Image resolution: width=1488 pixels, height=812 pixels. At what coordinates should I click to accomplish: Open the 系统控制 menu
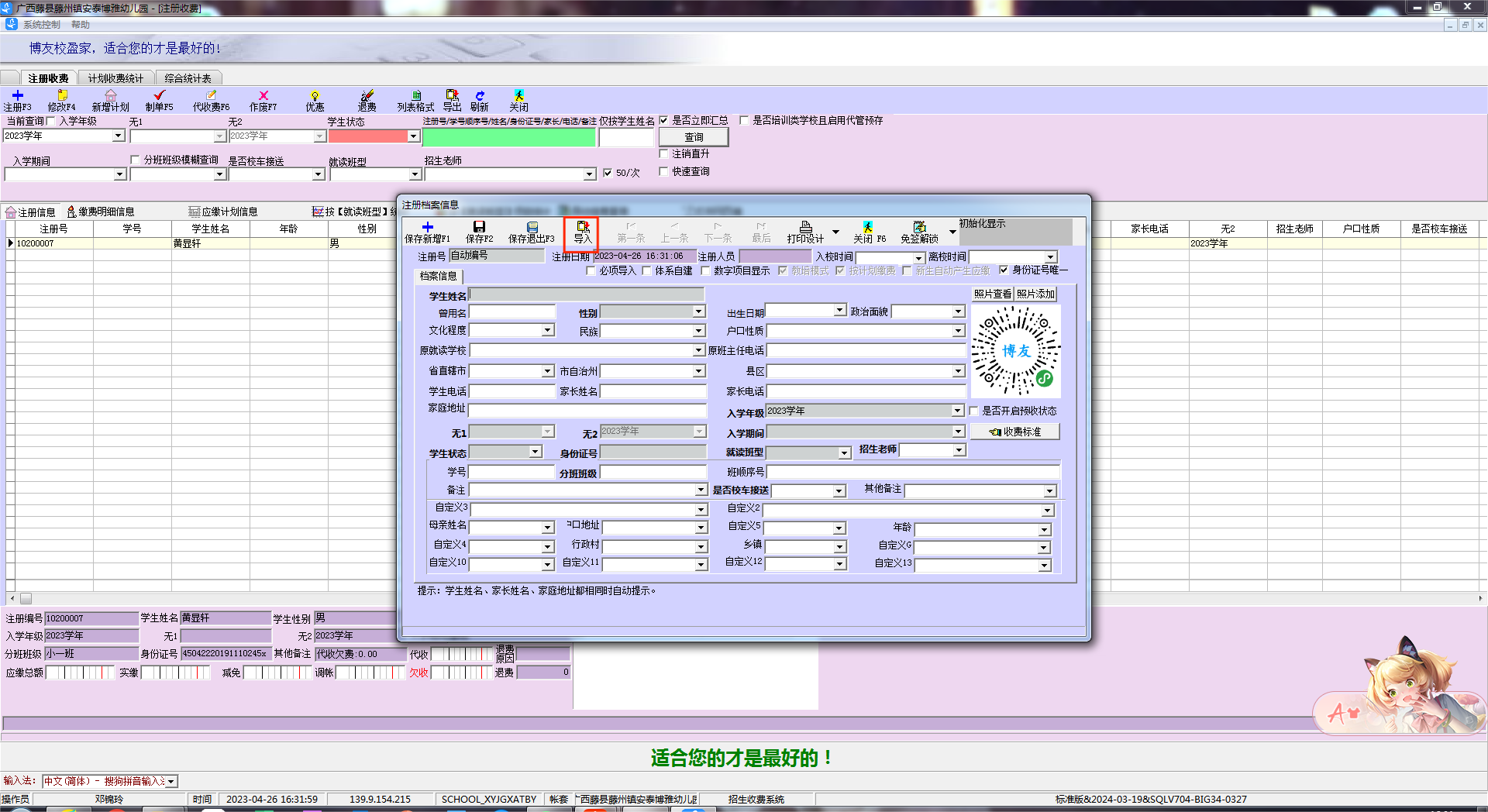(x=41, y=25)
